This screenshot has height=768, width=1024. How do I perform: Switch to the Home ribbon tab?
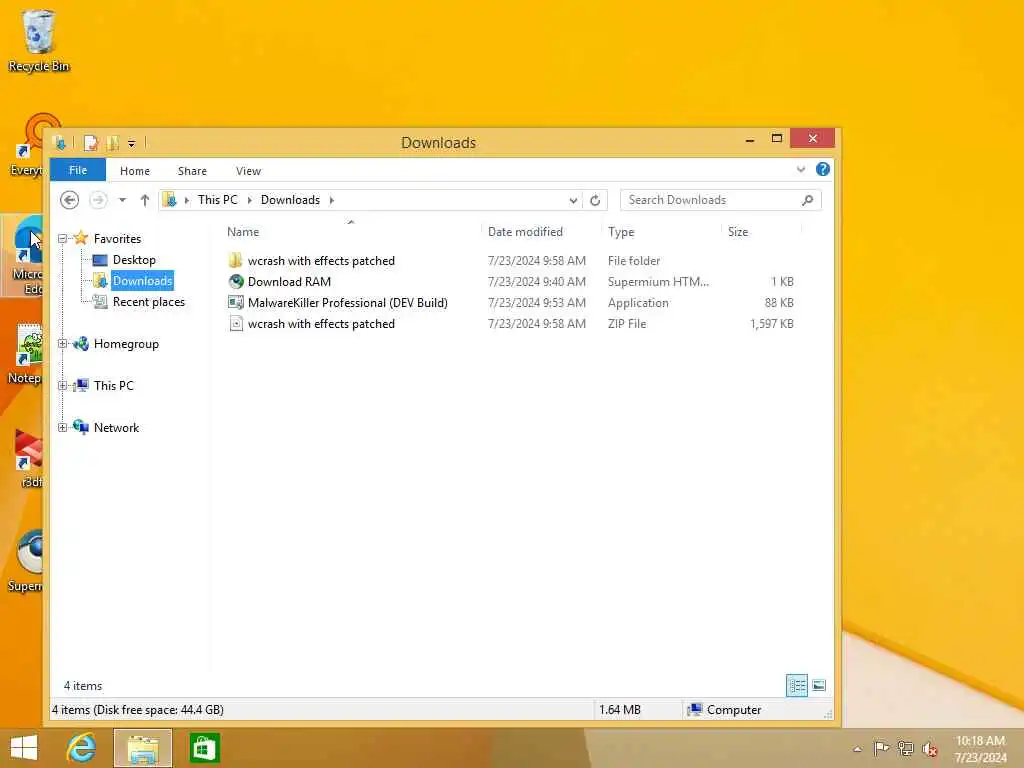point(135,170)
